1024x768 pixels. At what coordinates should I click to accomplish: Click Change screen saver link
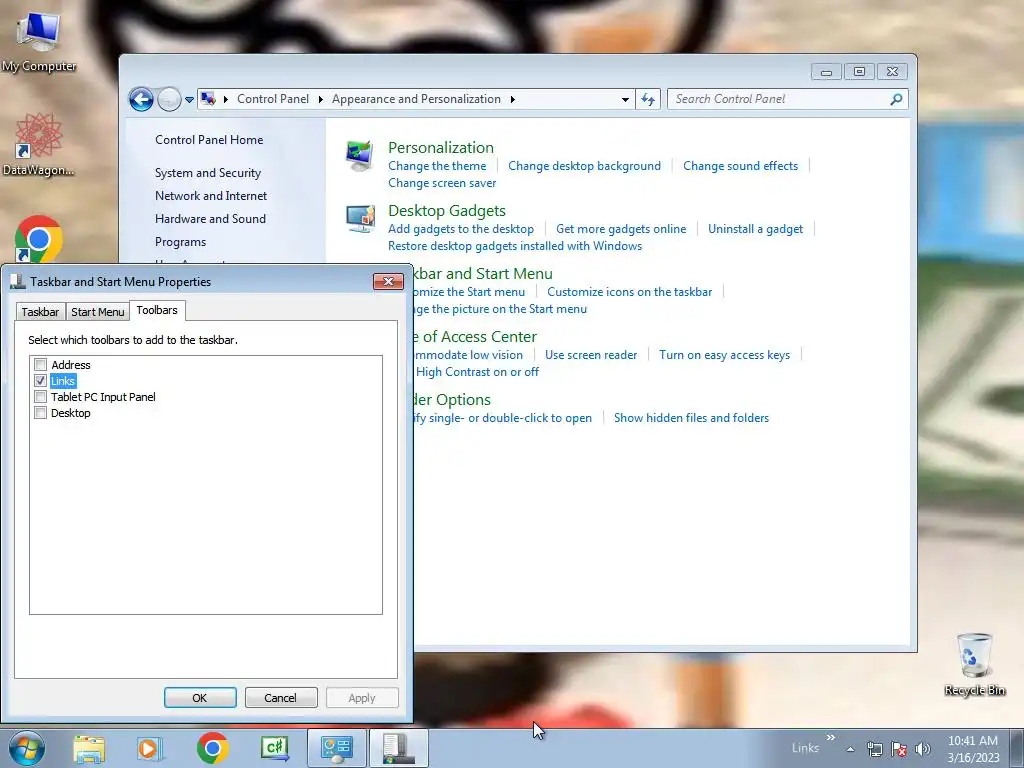pos(442,183)
